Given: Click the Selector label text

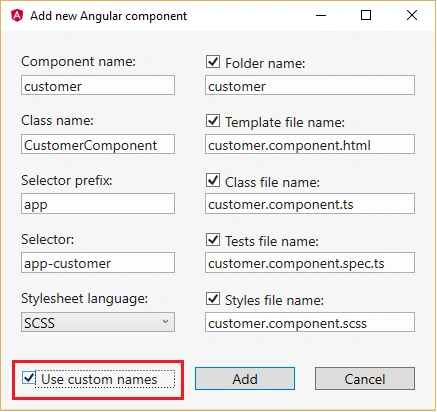Looking at the screenshot, I should click(x=48, y=240).
